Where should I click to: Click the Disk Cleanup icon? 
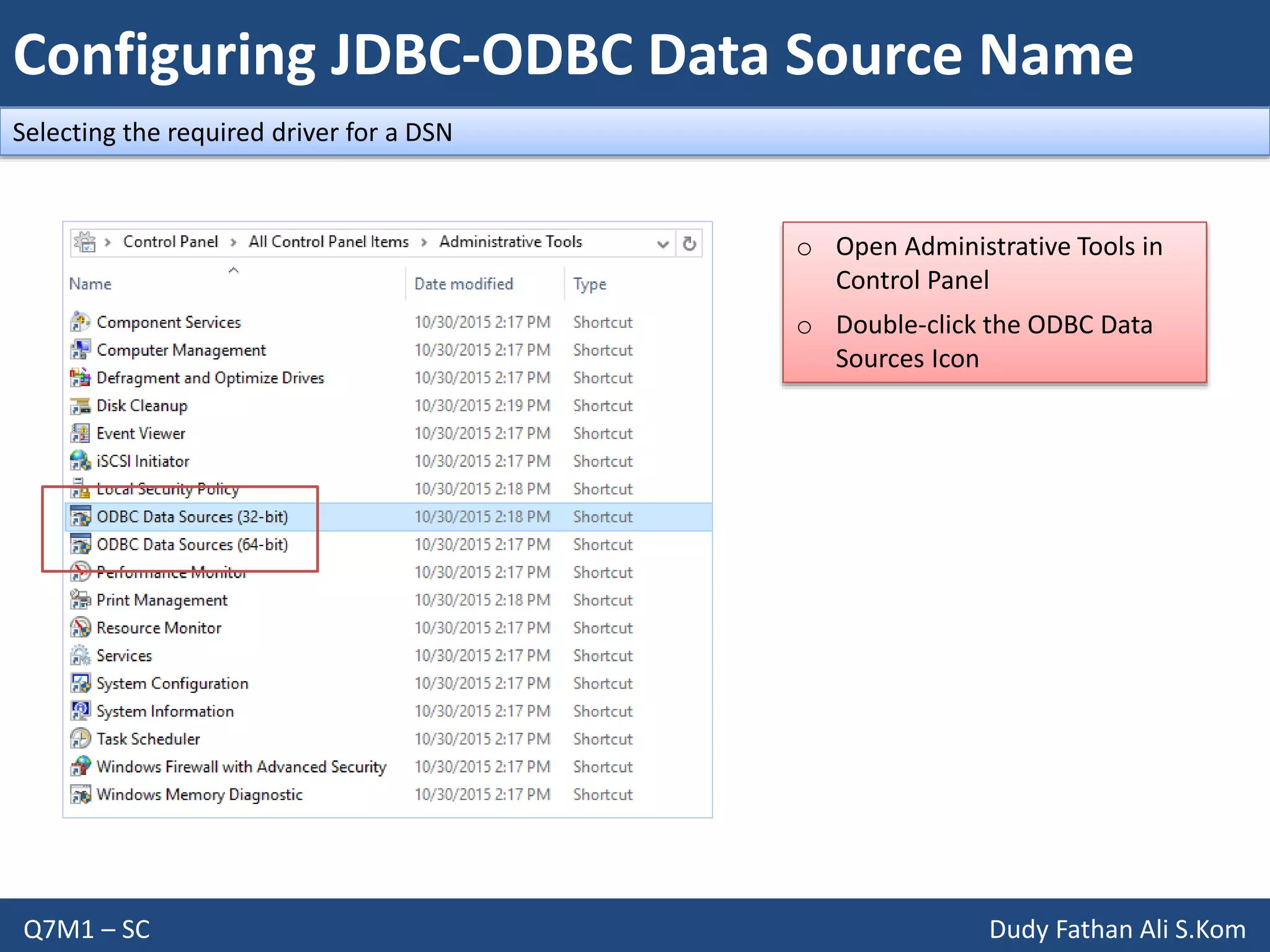tap(81, 406)
